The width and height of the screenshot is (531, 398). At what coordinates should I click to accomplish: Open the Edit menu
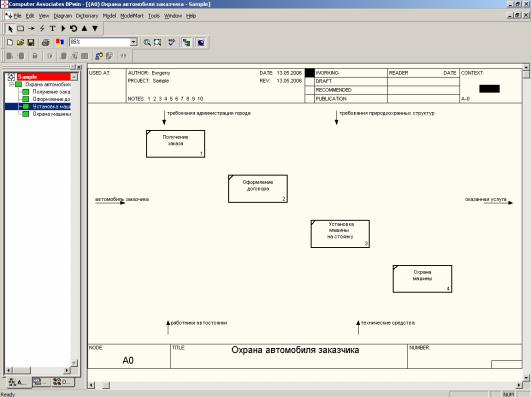point(30,16)
